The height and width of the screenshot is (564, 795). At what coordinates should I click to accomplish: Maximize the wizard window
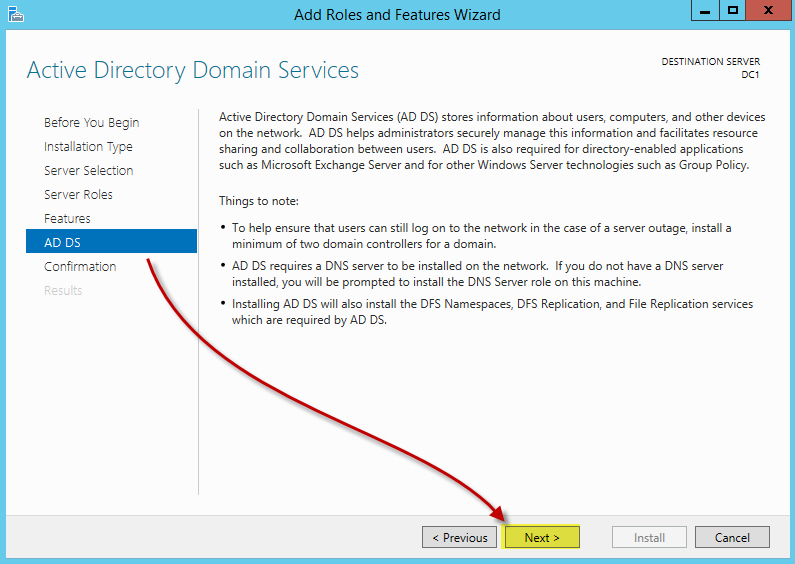[x=732, y=10]
